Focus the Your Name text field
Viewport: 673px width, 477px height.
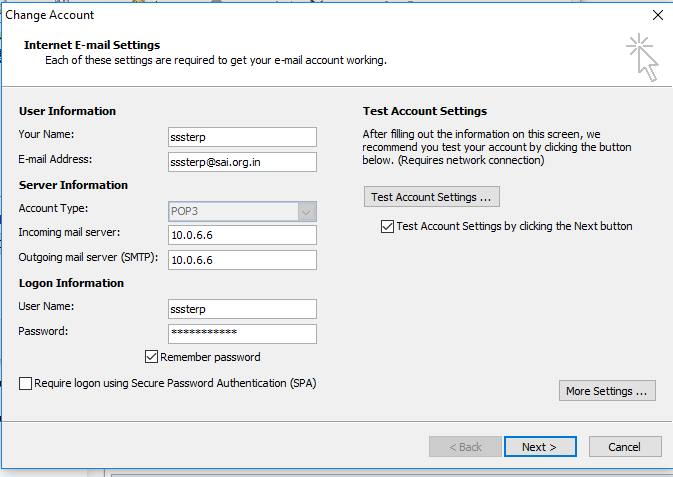click(242, 137)
